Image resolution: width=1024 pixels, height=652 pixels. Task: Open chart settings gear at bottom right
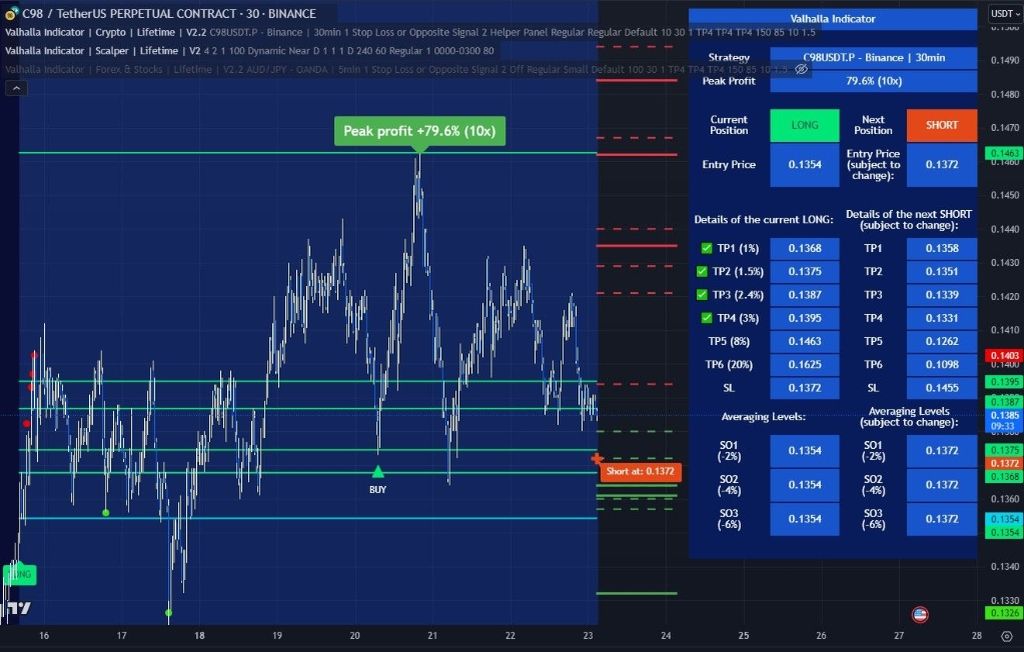click(1006, 635)
